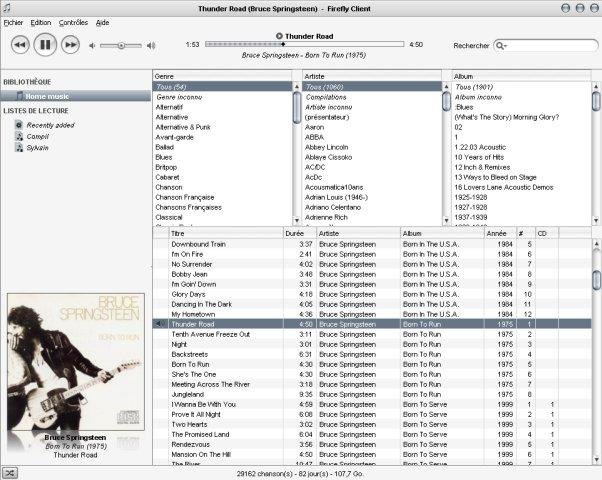The width and height of the screenshot is (602, 480).
Task: Click the track list scroll down arrow
Action: pyautogui.click(x=596, y=459)
